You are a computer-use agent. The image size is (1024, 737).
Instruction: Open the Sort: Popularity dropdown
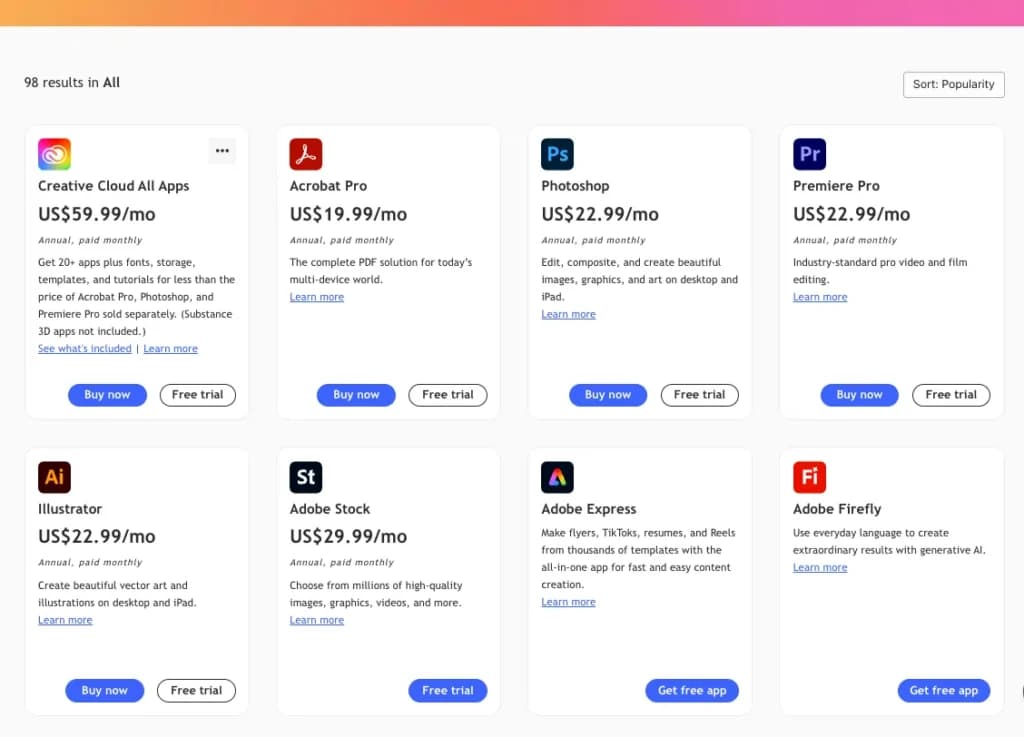(953, 84)
